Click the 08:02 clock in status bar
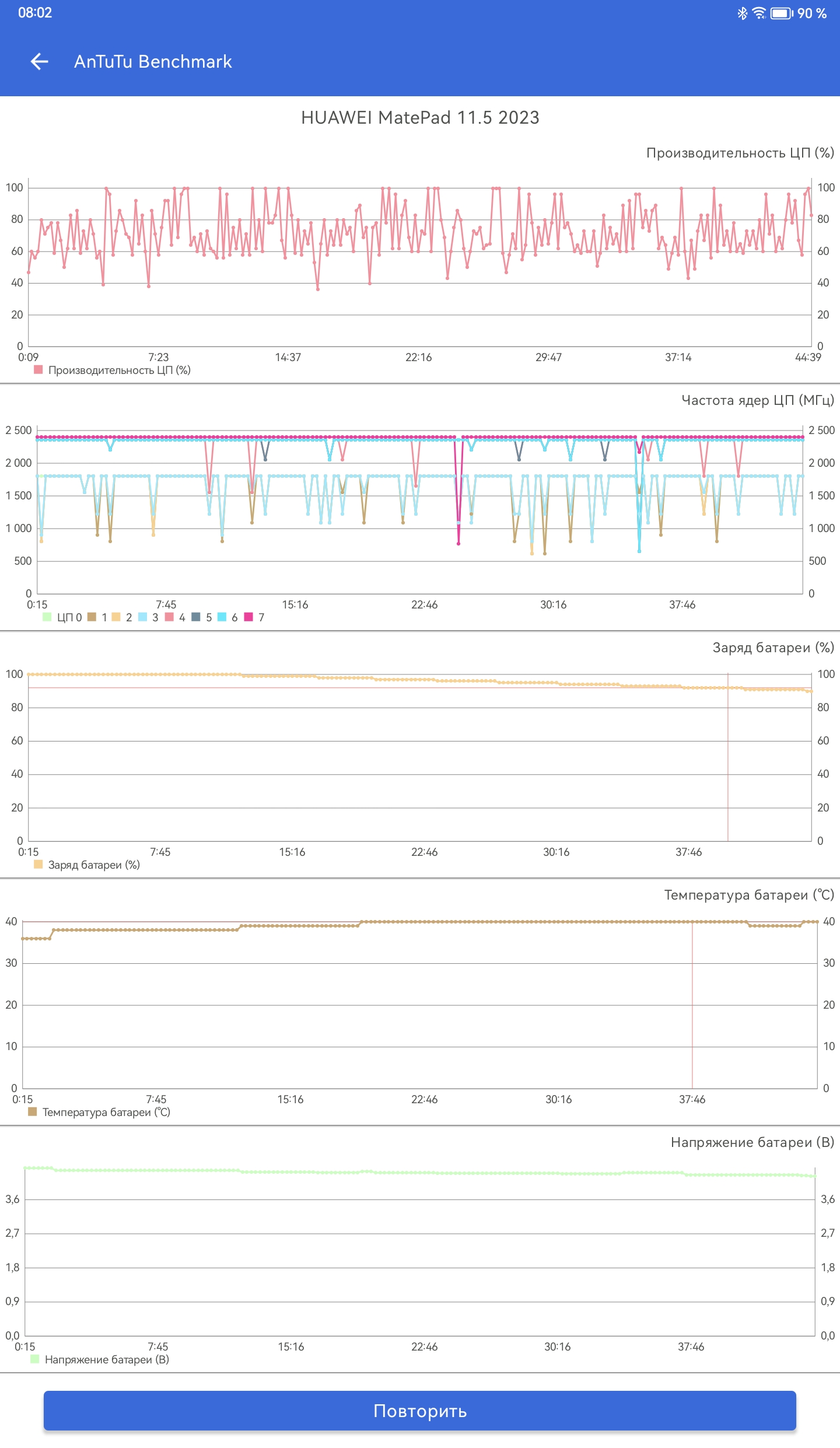The image size is (840, 1448). pyautogui.click(x=35, y=13)
